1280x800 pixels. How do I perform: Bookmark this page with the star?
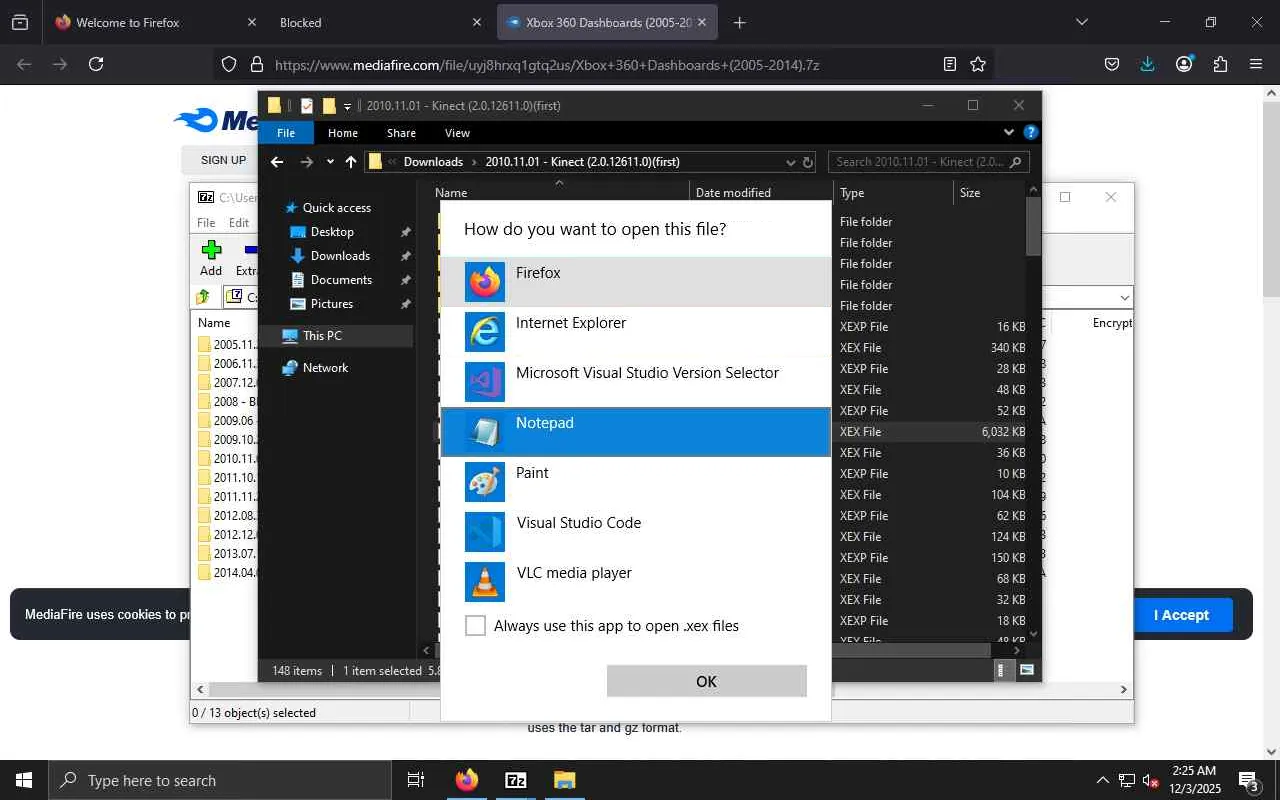[x=978, y=64]
